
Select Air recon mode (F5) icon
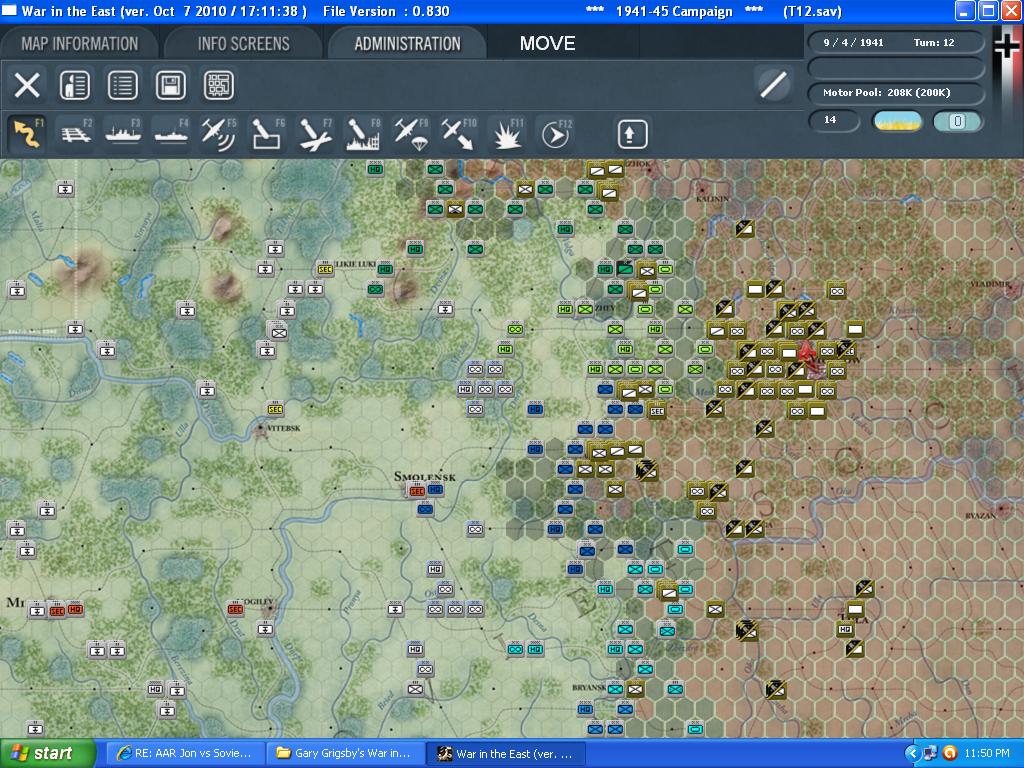pos(219,134)
